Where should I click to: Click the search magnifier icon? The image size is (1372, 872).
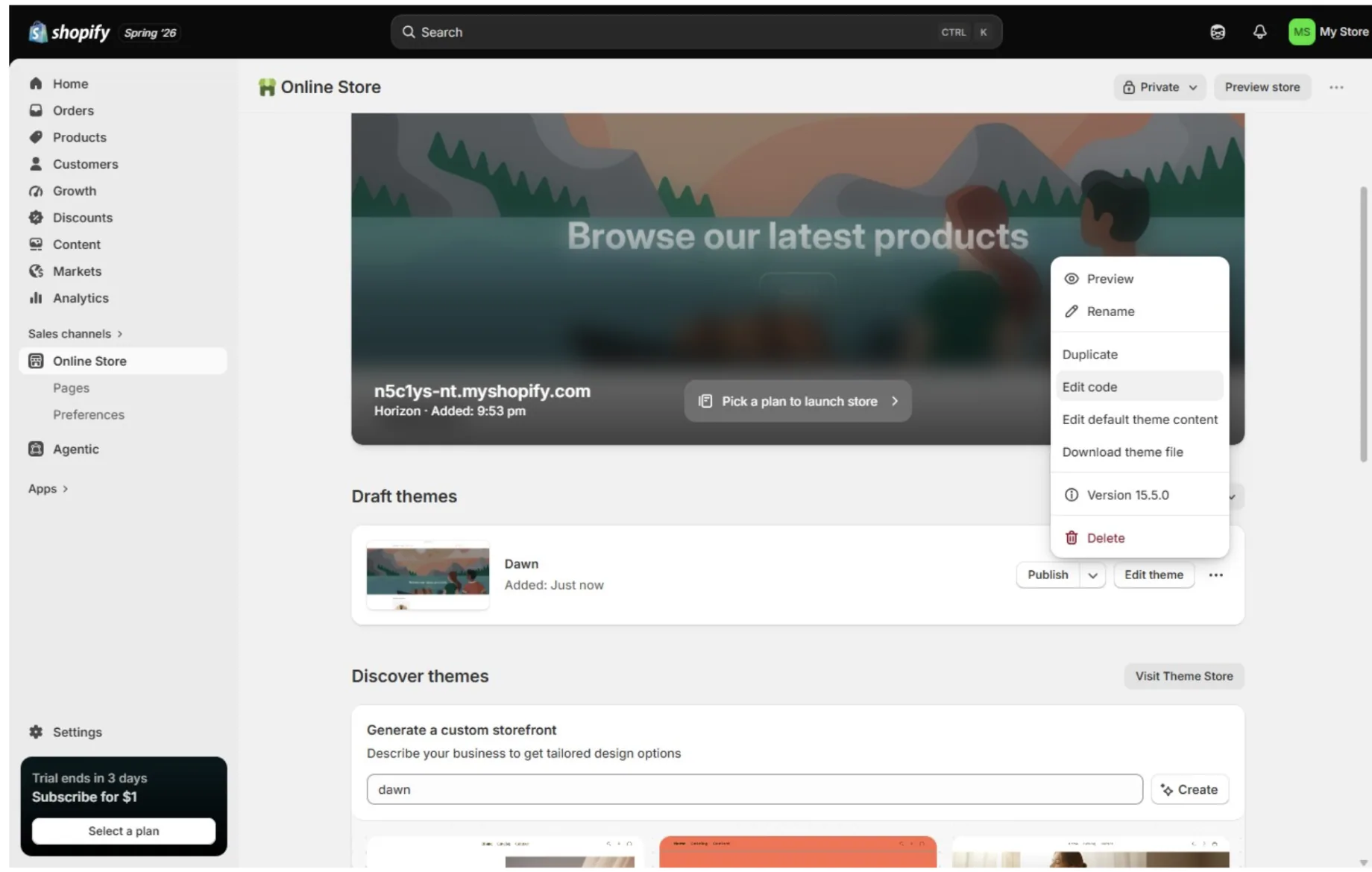click(x=409, y=32)
